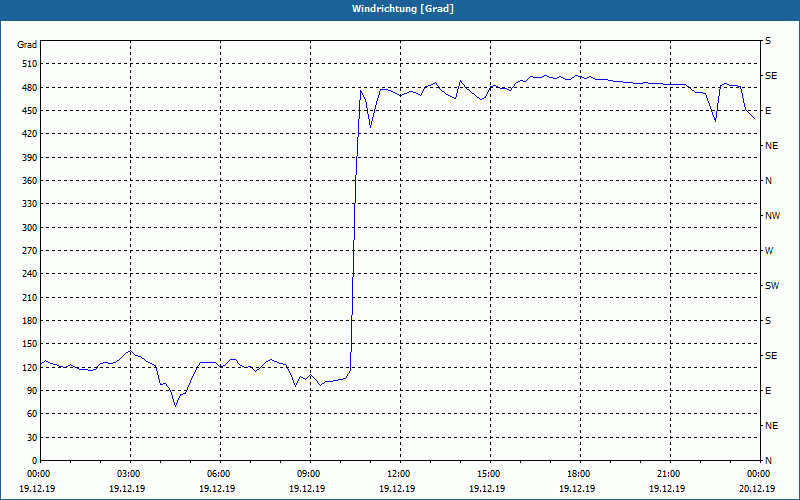Pick the "390" left axis label

(30, 157)
